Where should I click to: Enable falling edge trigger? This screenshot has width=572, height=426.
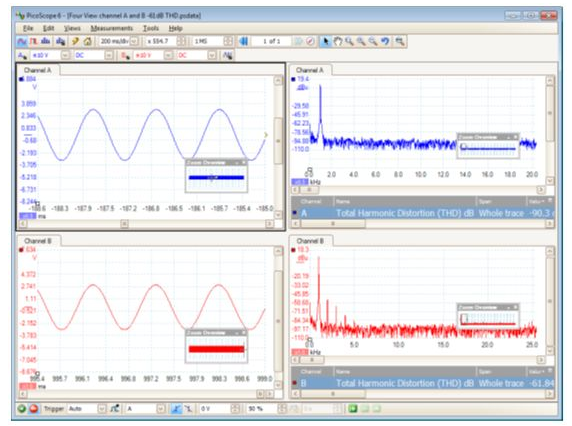[188, 408]
